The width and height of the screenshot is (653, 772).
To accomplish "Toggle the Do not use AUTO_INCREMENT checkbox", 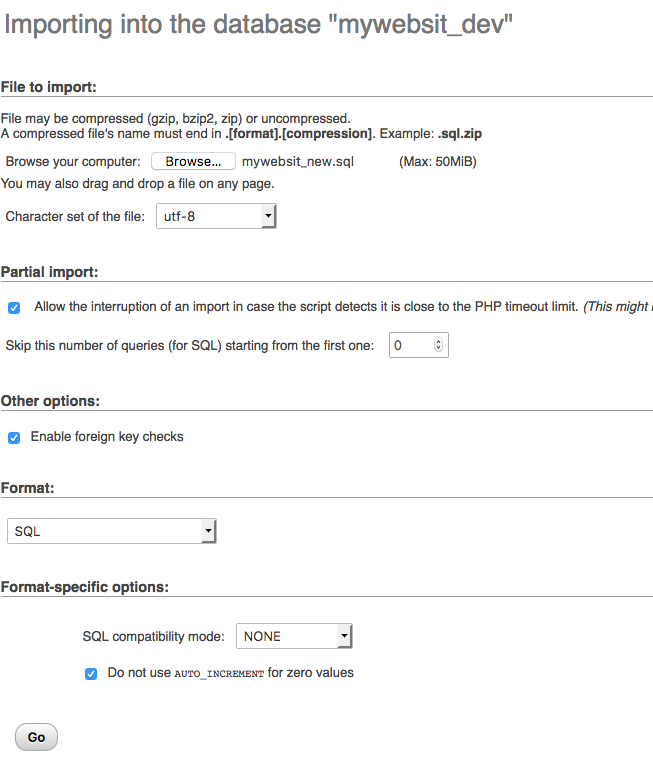I will (91, 674).
